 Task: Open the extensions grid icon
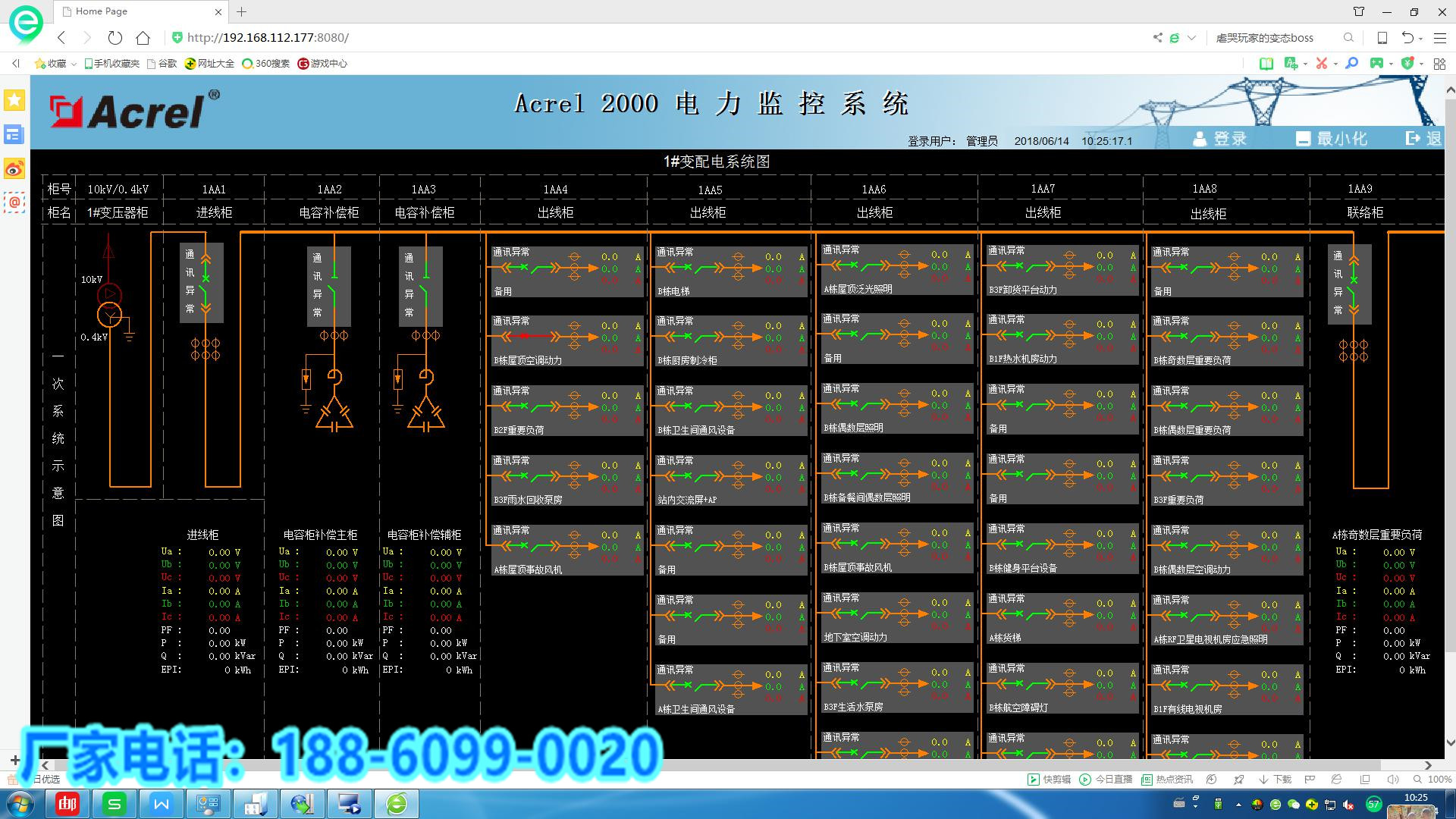click(1439, 64)
